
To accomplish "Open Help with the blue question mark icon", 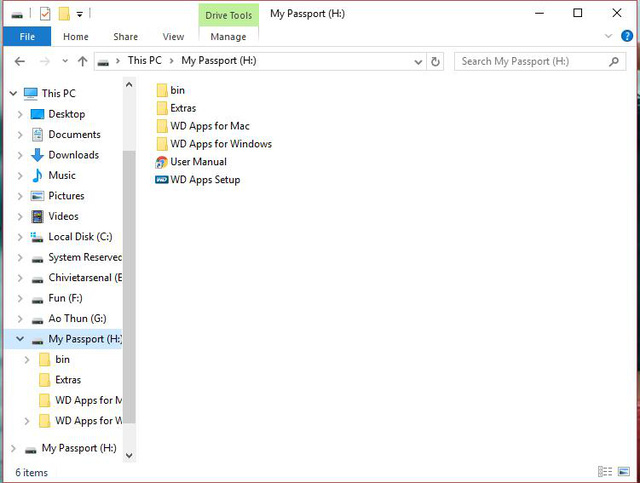I will tap(627, 36).
